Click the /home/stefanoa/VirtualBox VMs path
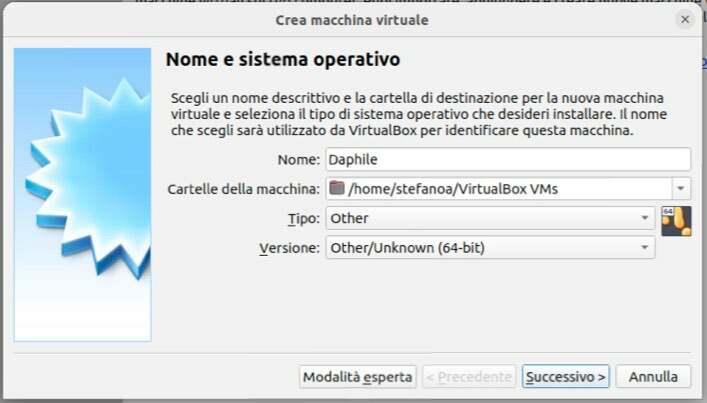The image size is (707, 403). [x=453, y=189]
